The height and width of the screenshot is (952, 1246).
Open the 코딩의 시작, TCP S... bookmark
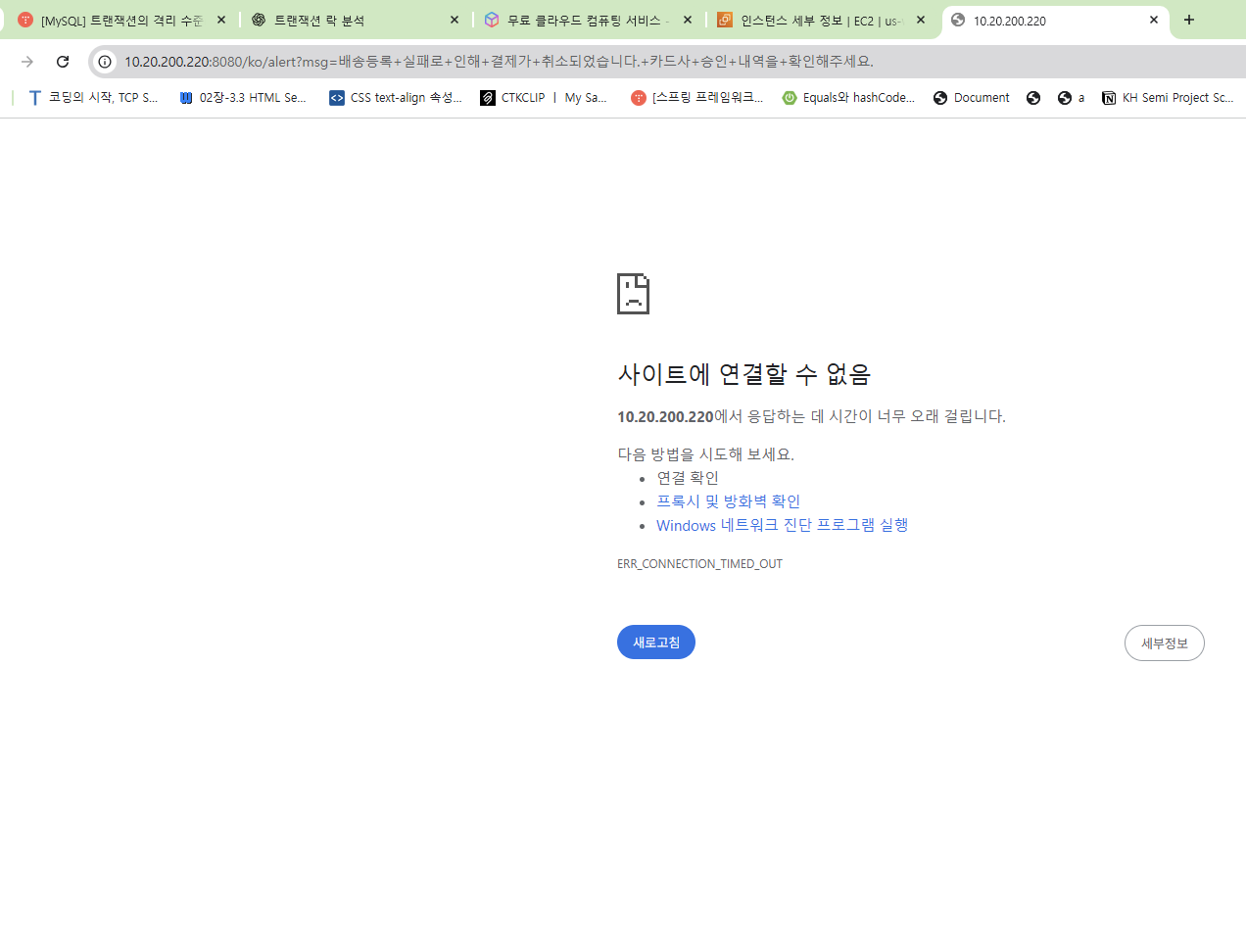[x=93, y=98]
